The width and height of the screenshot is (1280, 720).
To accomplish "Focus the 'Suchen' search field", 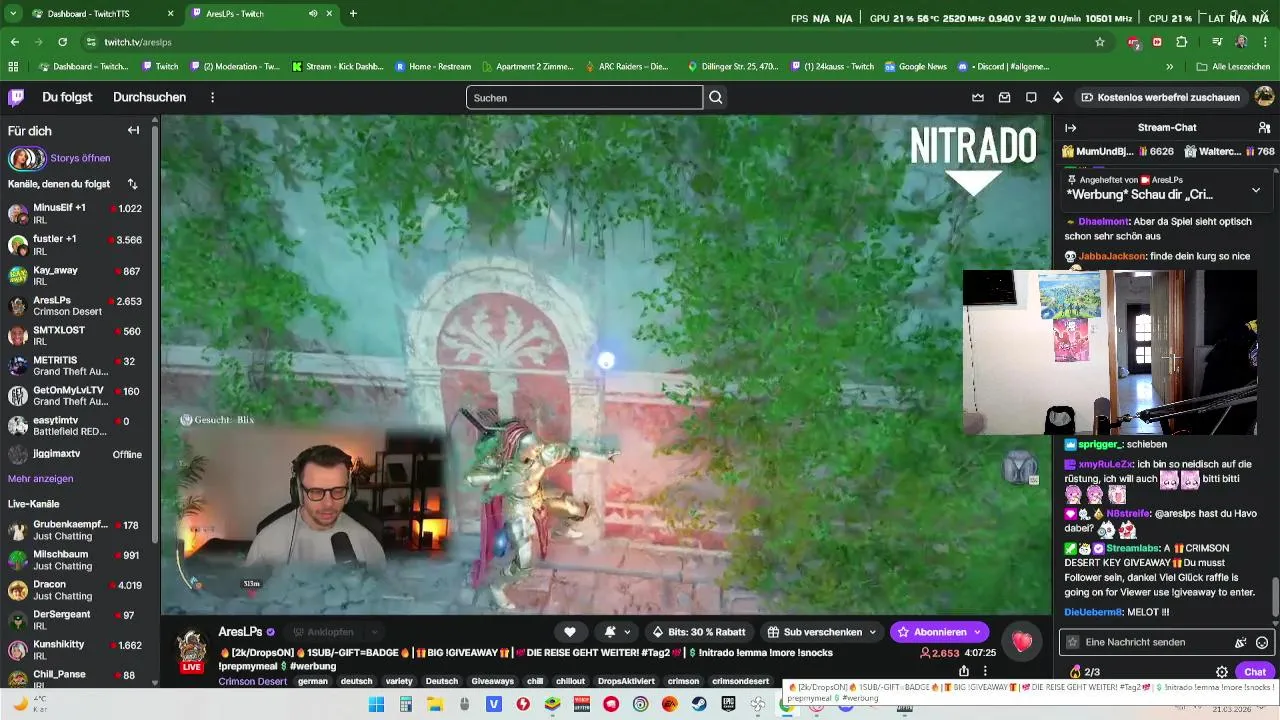I will coord(584,97).
